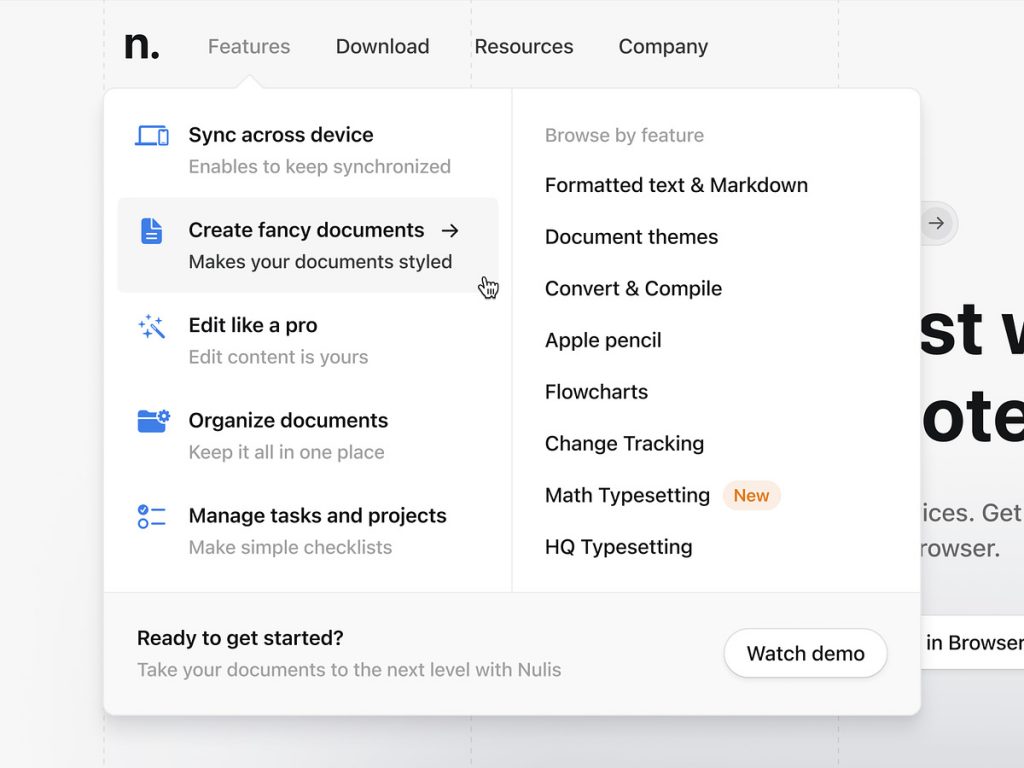Select the Flowcharts feature link
Screen dimensions: 1024x768
coord(596,391)
